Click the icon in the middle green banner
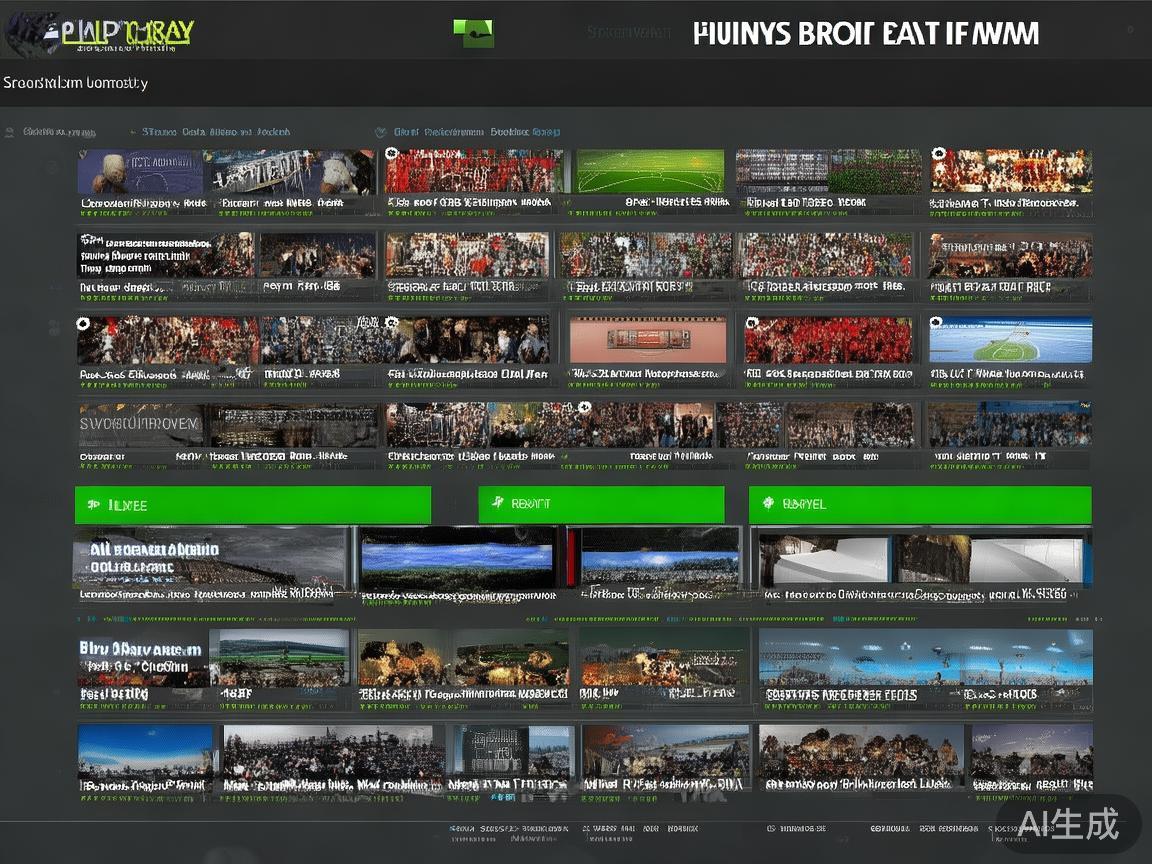 point(496,504)
